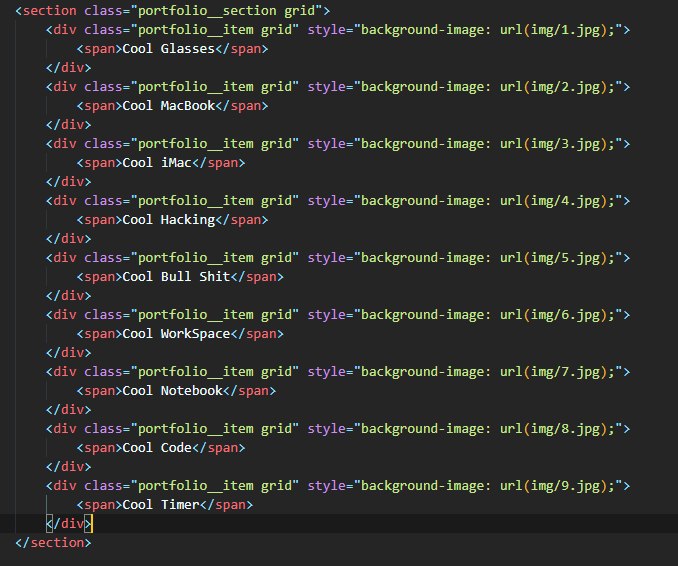The height and width of the screenshot is (566, 678).
Task: Click the url(img/1.jpg) value
Action: (553, 30)
